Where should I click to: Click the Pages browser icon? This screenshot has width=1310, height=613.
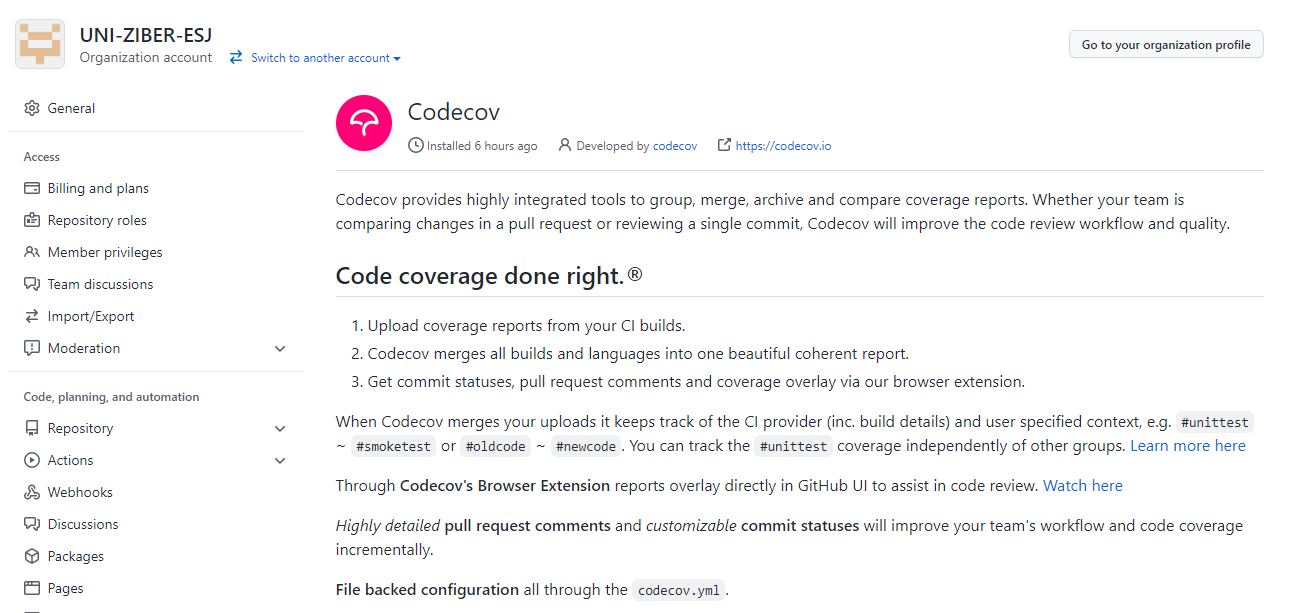[x=32, y=588]
